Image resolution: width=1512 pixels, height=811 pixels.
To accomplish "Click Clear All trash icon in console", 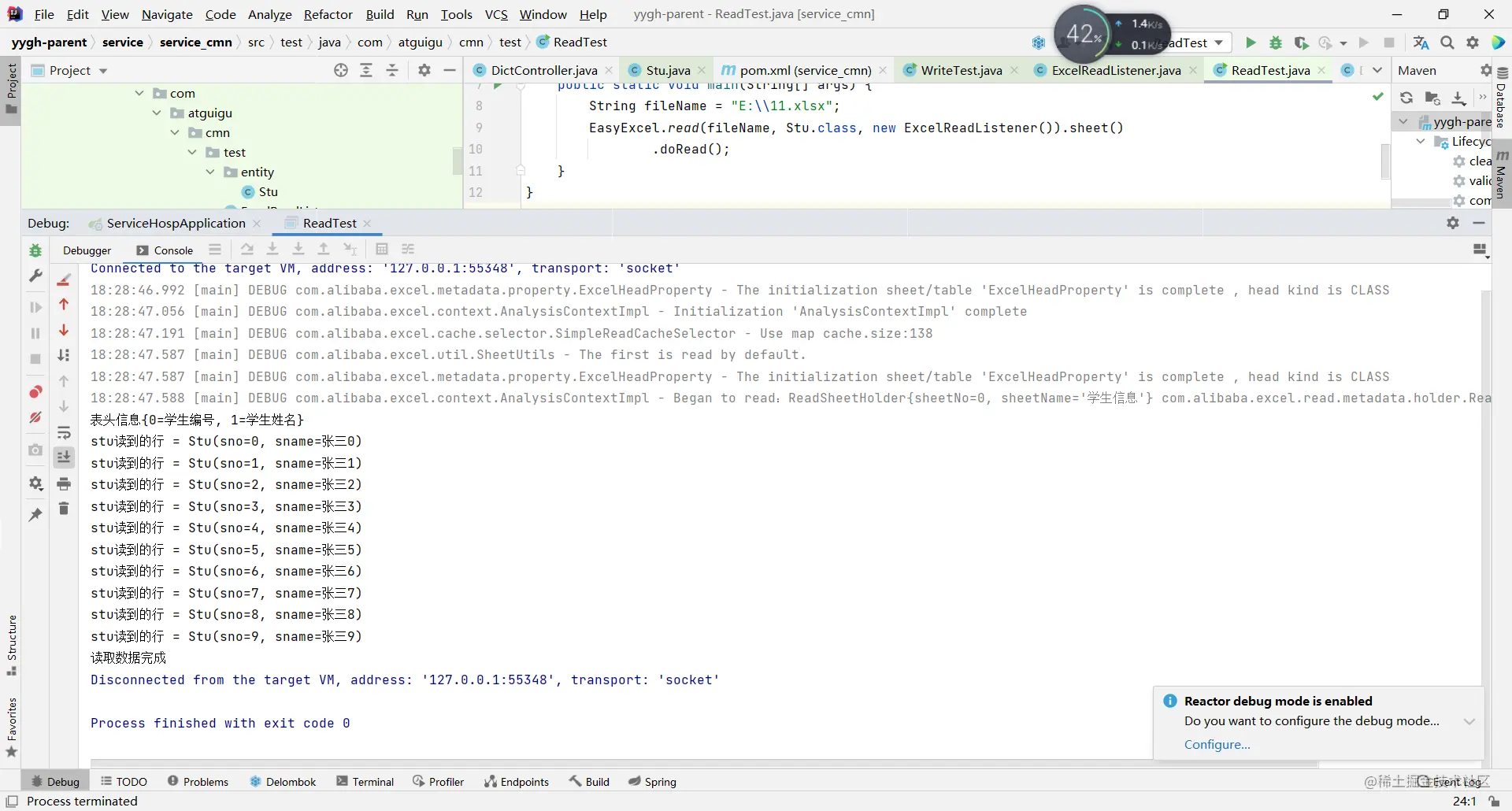I will (64, 509).
